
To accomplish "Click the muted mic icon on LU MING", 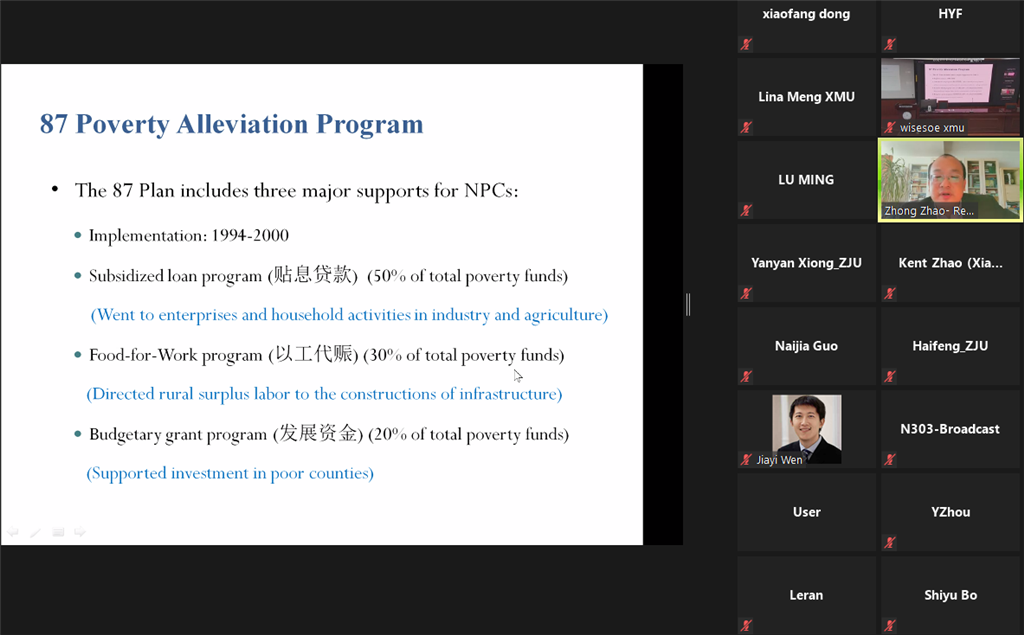I will (x=746, y=210).
